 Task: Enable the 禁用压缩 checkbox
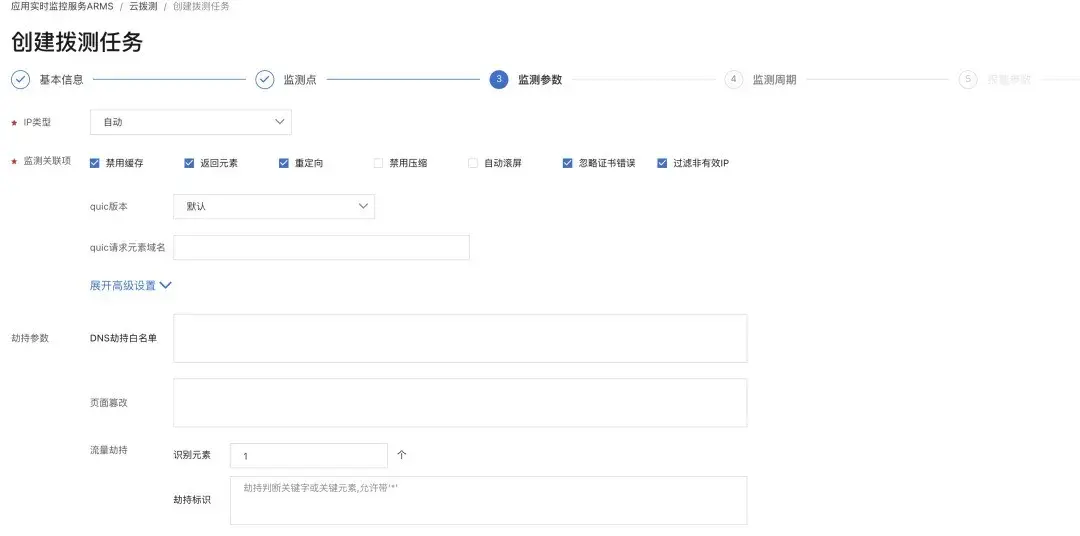pyautogui.click(x=378, y=163)
